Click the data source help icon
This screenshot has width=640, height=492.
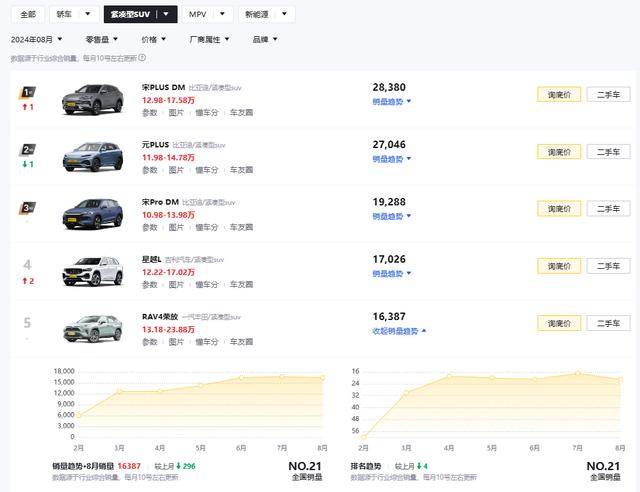[x=142, y=58]
